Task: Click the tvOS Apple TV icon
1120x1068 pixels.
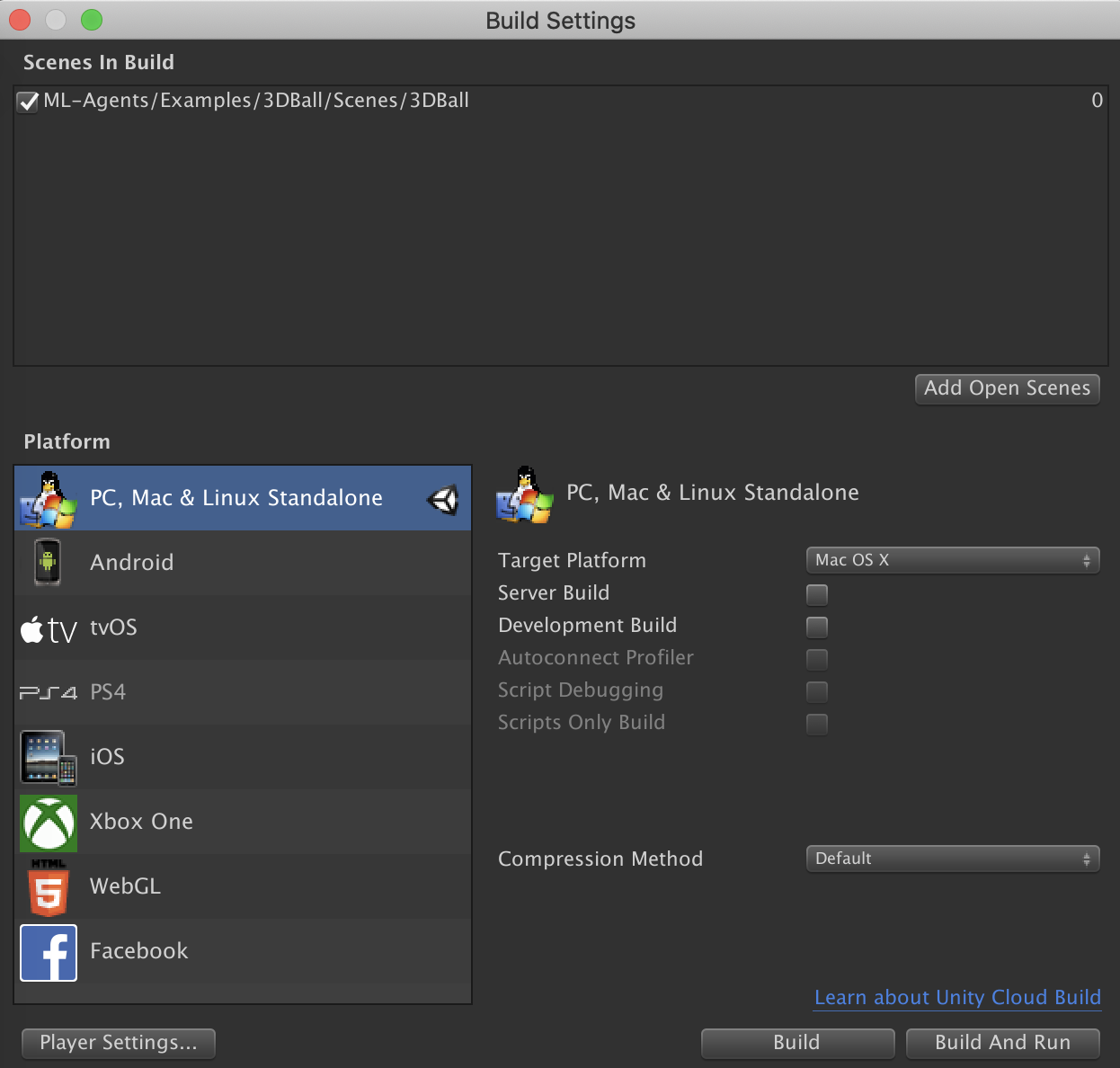Action: point(49,627)
